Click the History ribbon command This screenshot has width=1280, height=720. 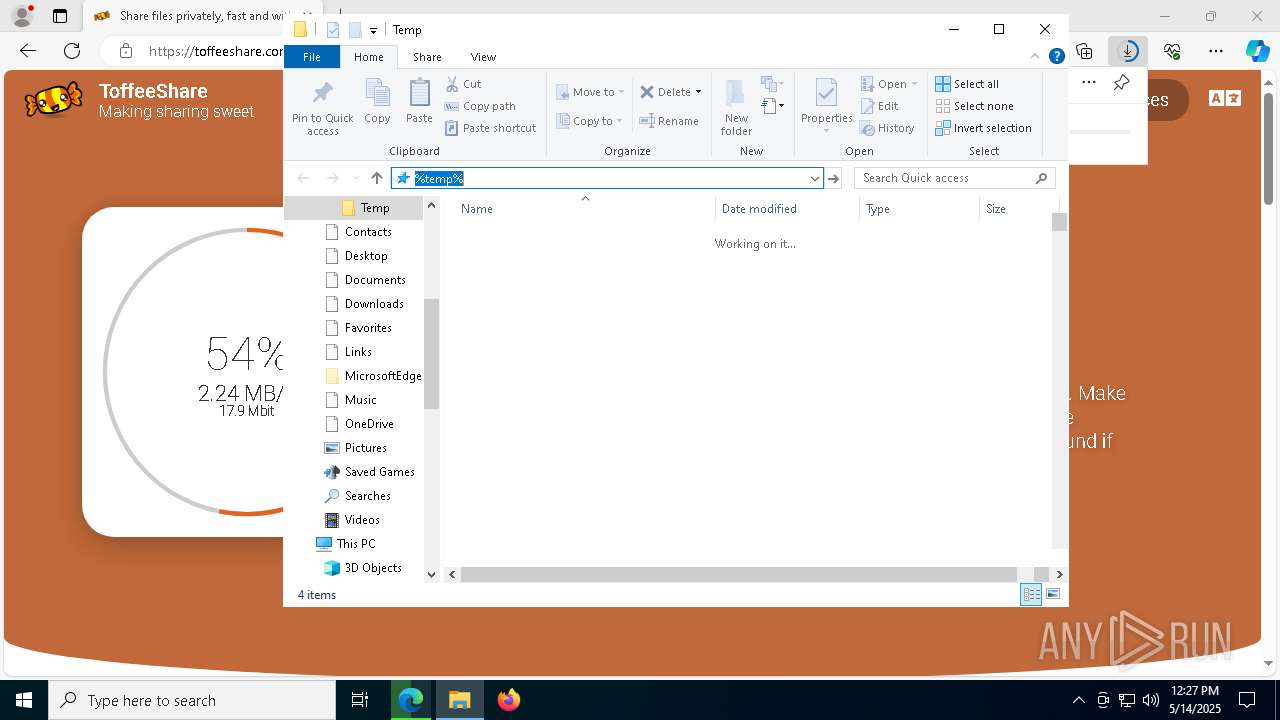click(x=887, y=128)
